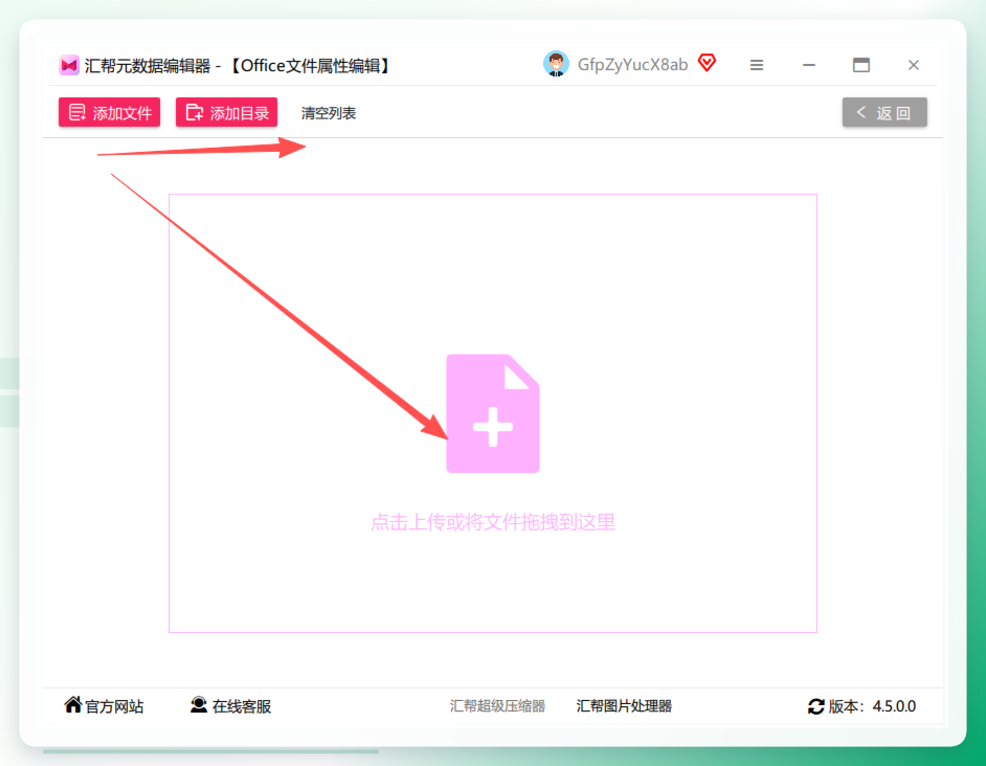Minimize the 汇帮元数据编辑器 window
This screenshot has height=766, width=986.
(809, 65)
